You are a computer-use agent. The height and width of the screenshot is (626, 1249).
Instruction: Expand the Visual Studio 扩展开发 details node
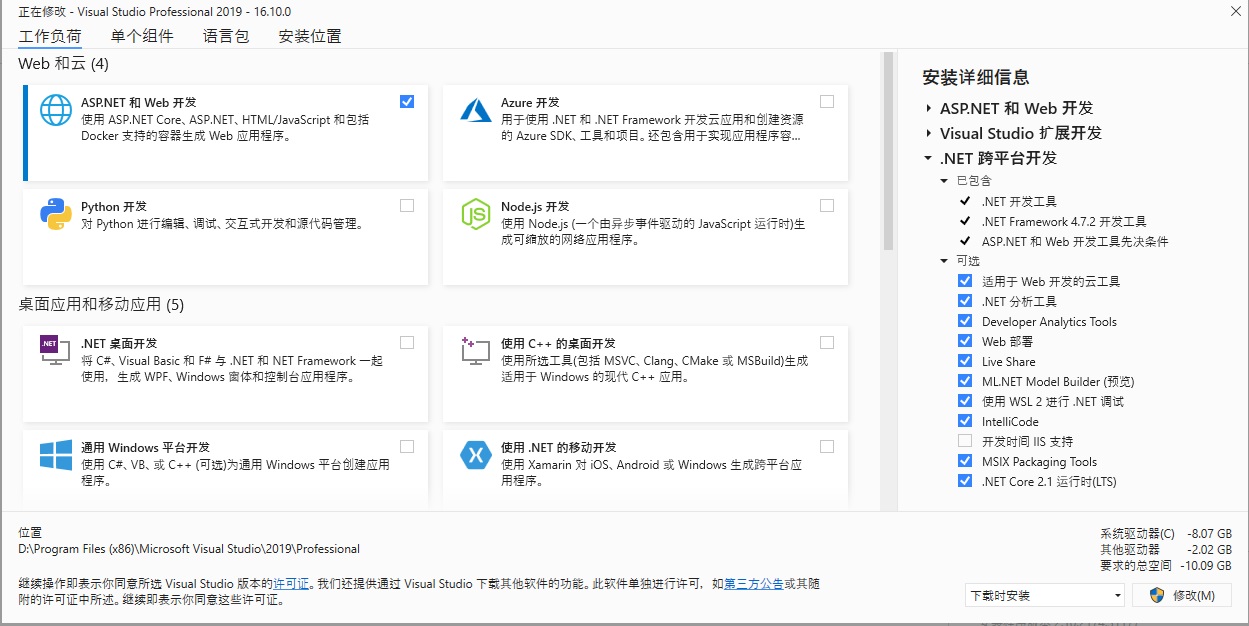click(929, 133)
